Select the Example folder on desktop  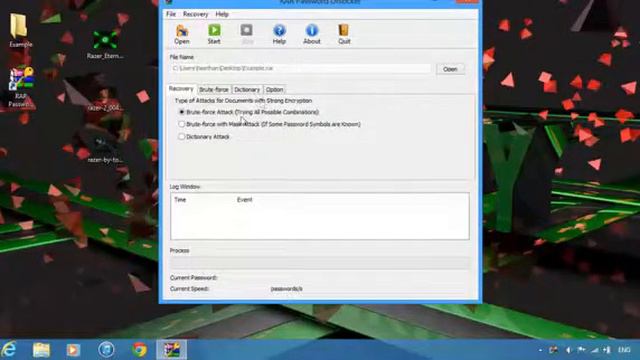point(20,31)
